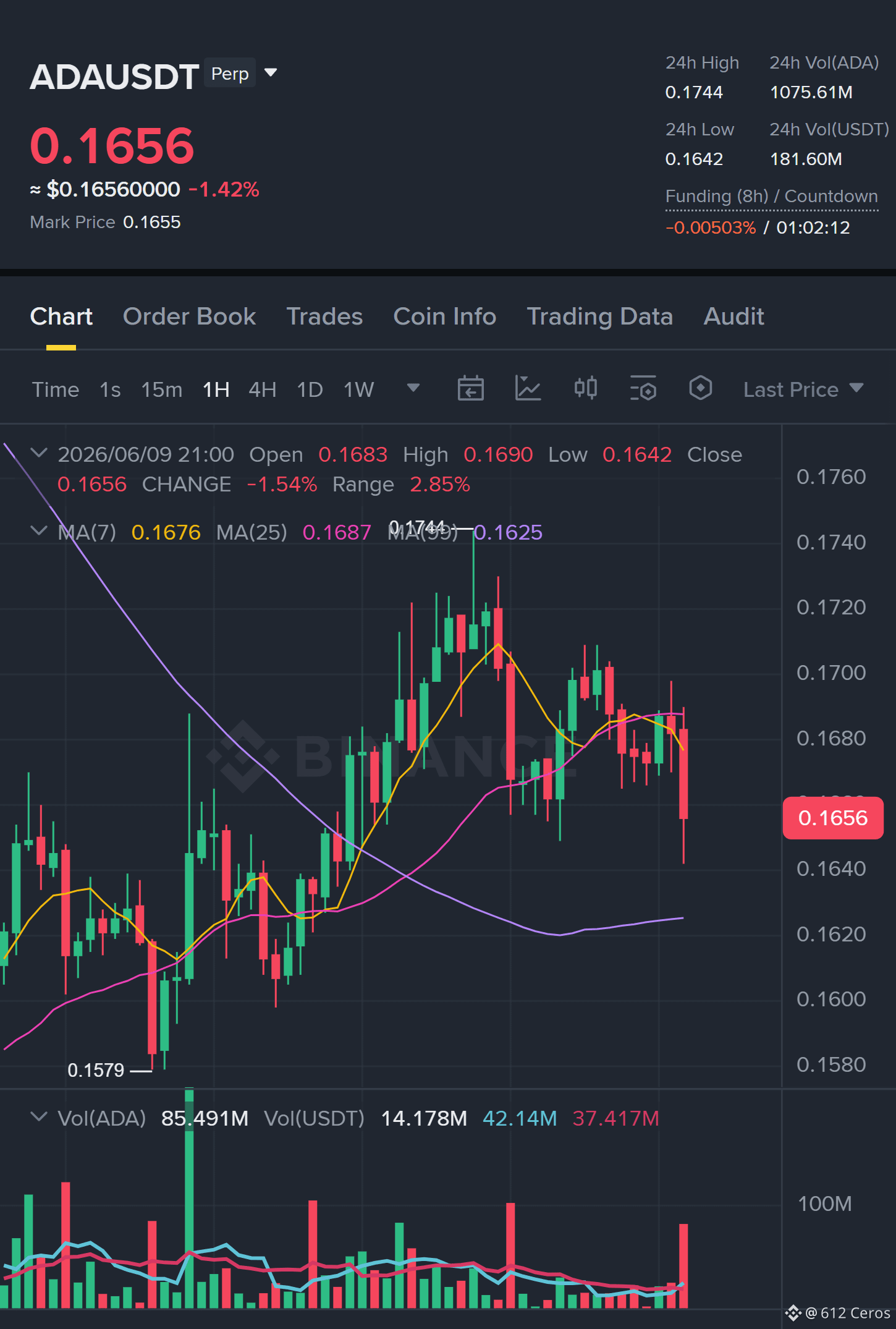Collapse the MA indicator legend row
896x1329 pixels.
pos(39,531)
